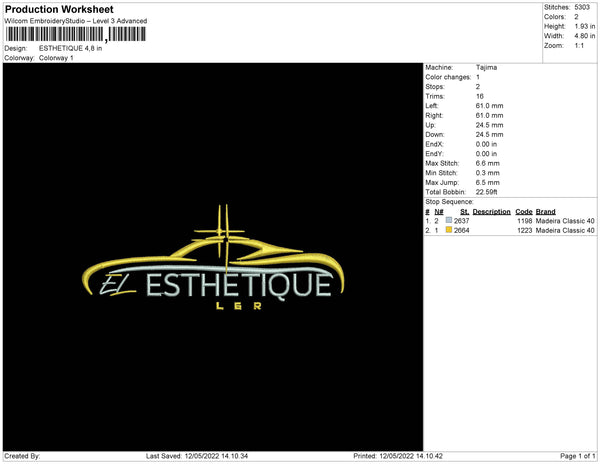Click the 'Last Saved: 12/05/2022 14.10.34' text
Image resolution: width=600 pixels, height=464 pixels.
[197, 456]
